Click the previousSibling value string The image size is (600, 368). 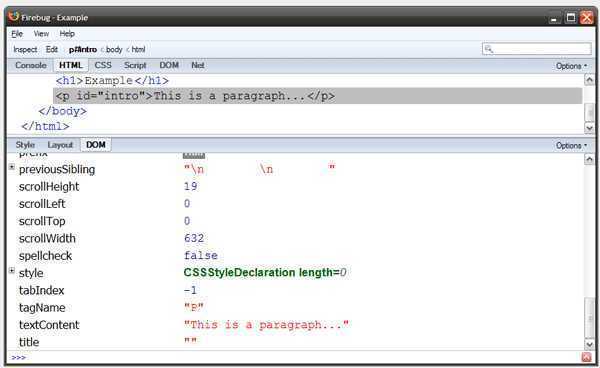tap(259, 169)
